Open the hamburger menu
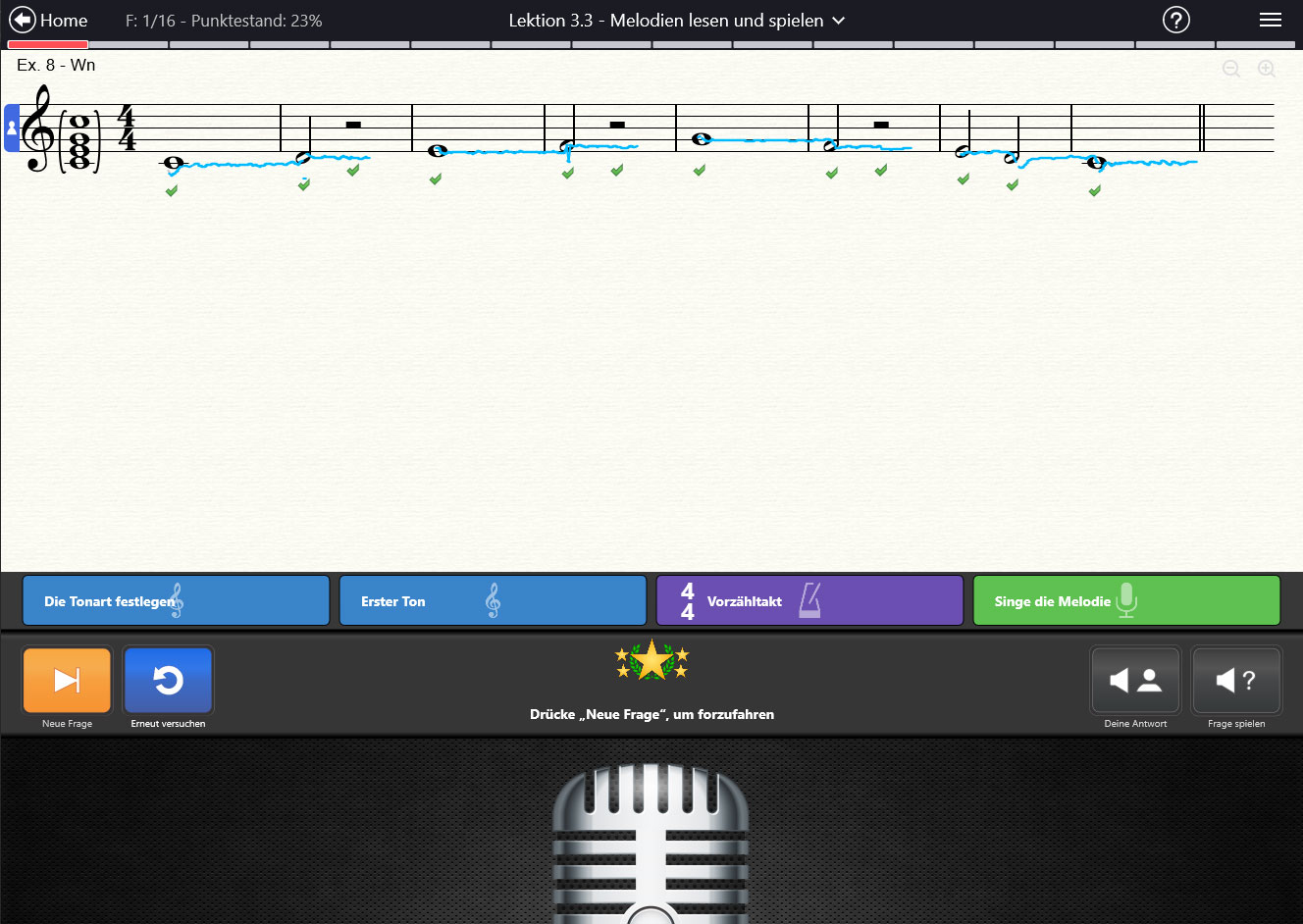Image resolution: width=1303 pixels, height=924 pixels. point(1270,20)
